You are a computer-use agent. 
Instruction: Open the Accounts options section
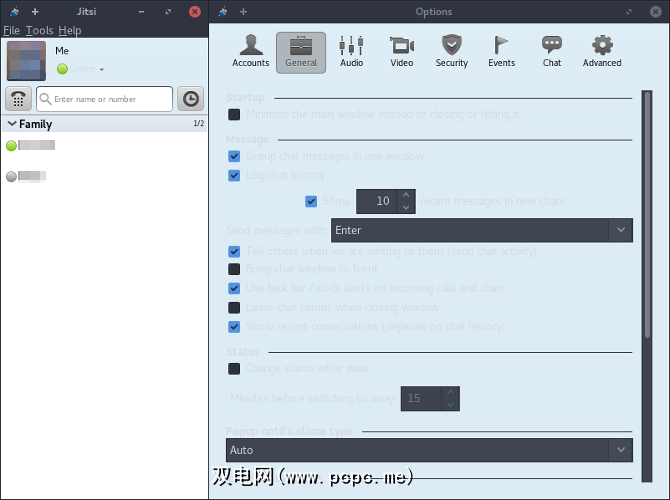pos(251,51)
